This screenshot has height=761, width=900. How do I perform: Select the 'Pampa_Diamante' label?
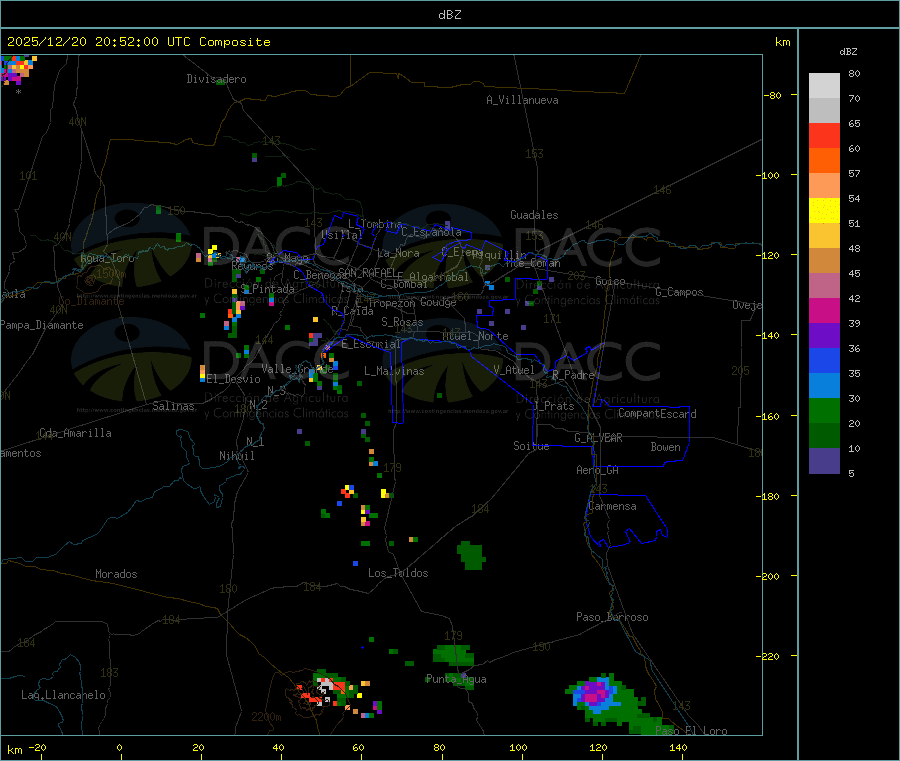point(41,325)
